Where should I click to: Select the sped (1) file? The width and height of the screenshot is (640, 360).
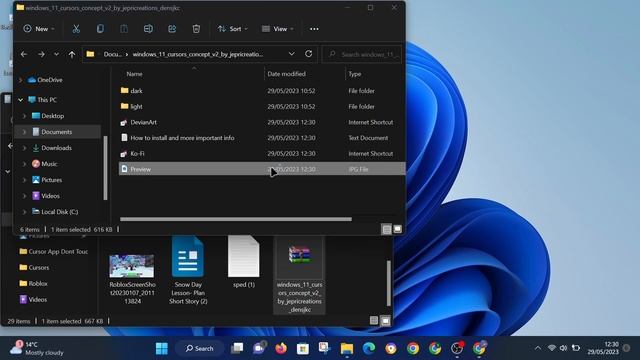[x=244, y=262]
